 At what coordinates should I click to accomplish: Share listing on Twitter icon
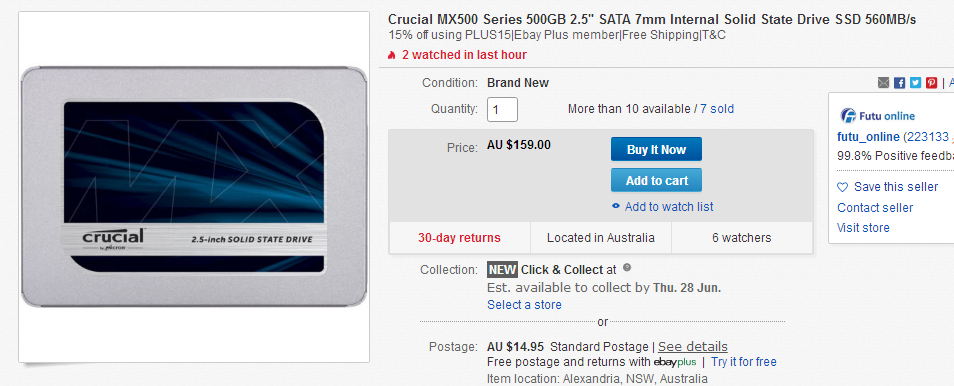pos(915,83)
